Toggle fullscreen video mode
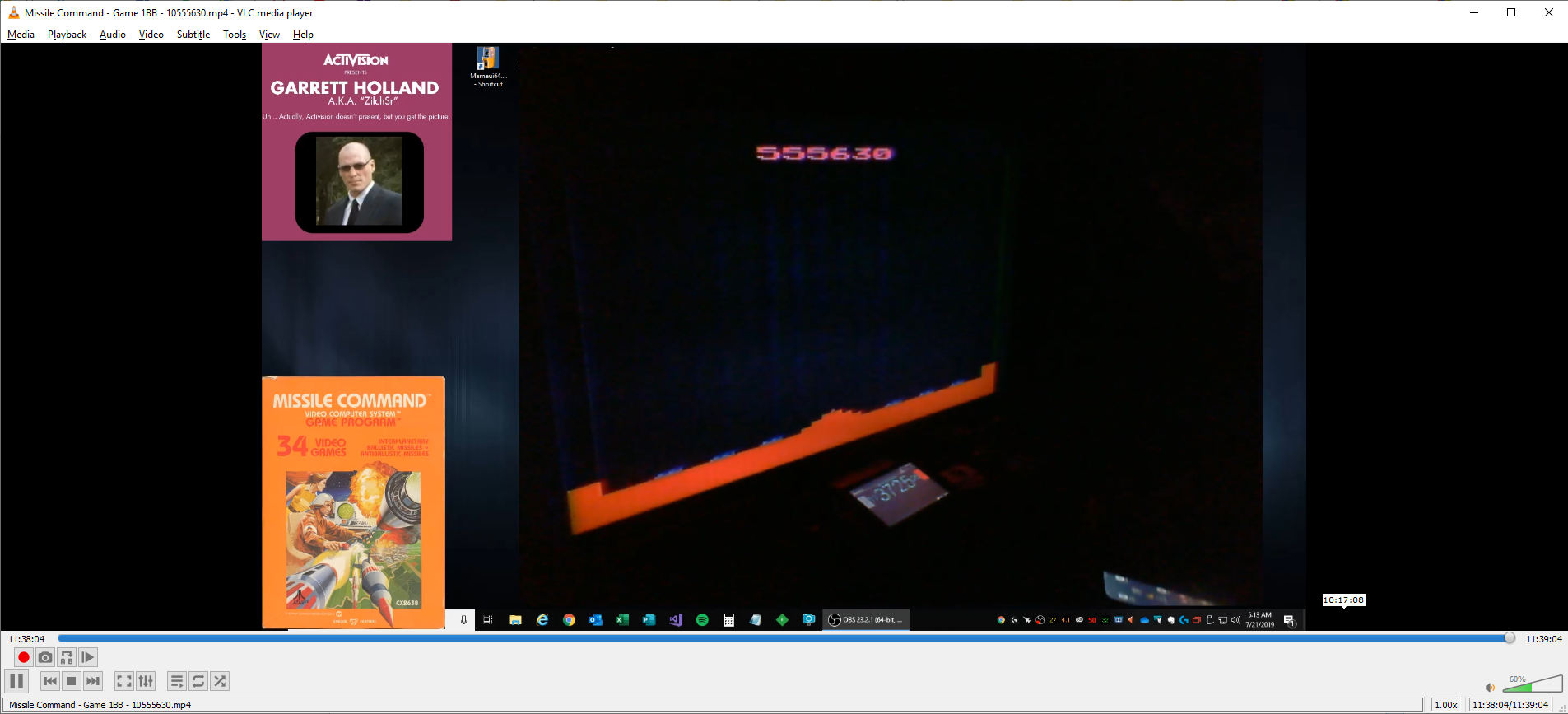Image resolution: width=1568 pixels, height=714 pixels. click(124, 681)
